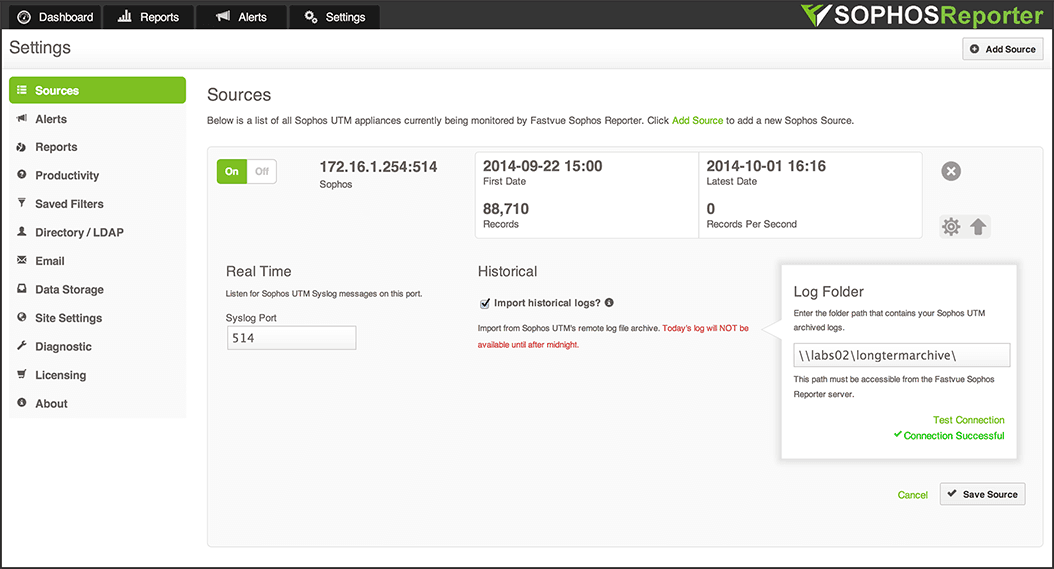
Task: Click the bar chart icon on Reports tab
Action: click(124, 16)
